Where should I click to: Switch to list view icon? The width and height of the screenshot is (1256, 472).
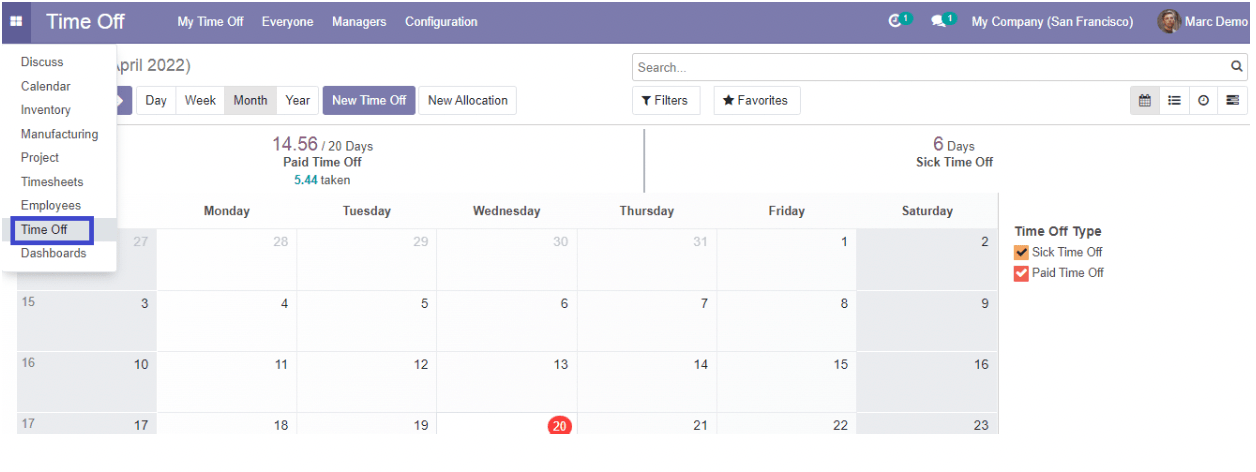(x=1174, y=100)
